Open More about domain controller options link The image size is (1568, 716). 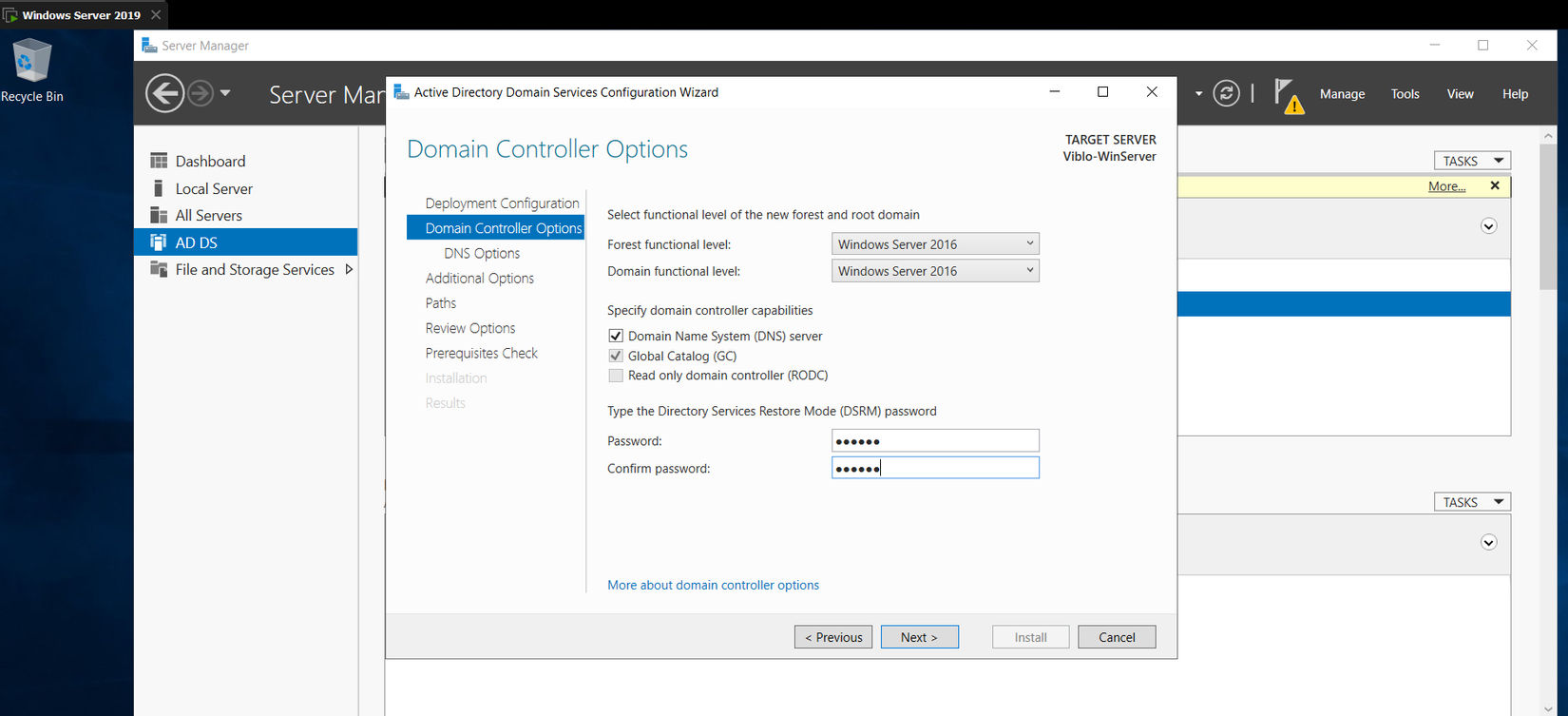713,585
